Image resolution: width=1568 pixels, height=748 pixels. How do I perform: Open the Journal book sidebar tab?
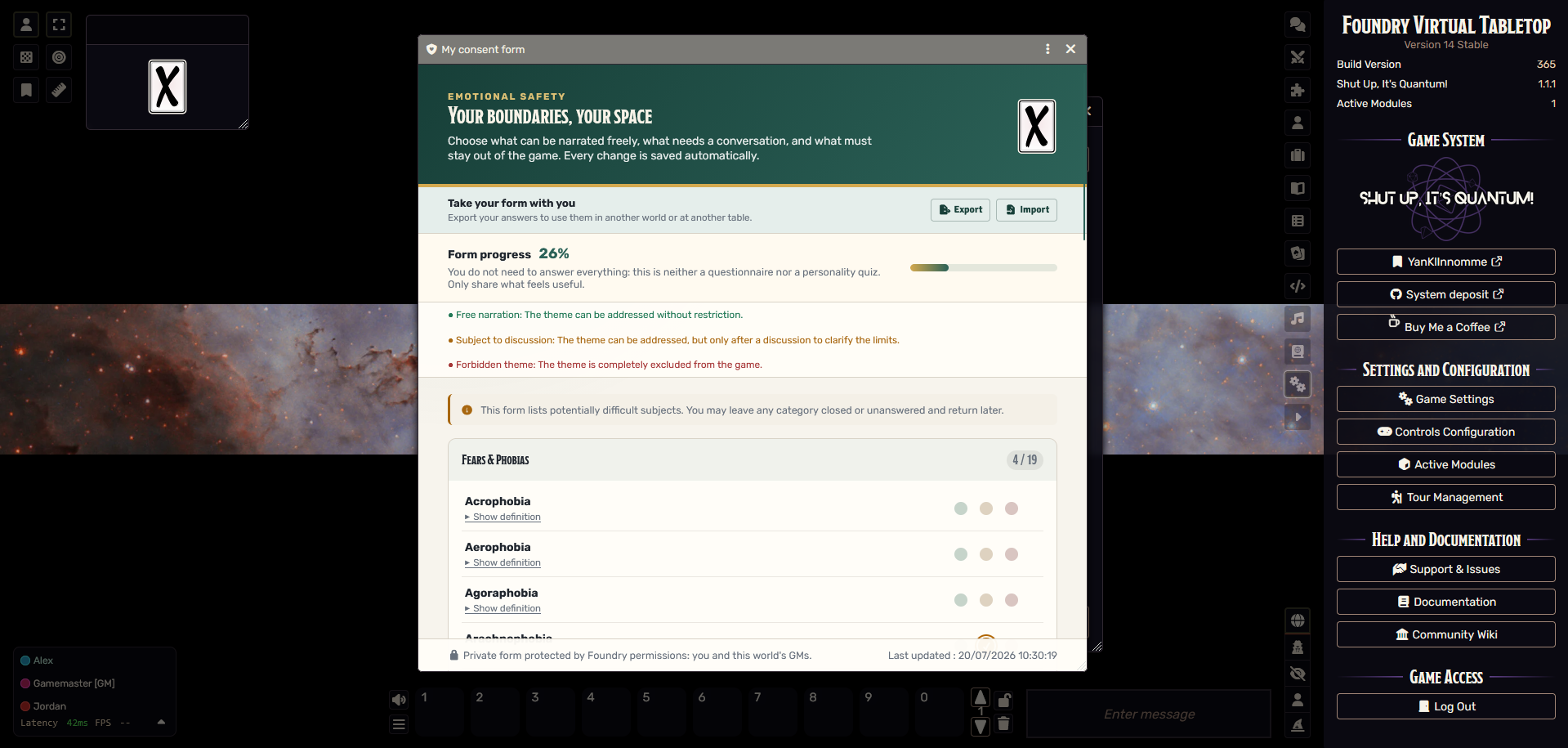coord(1298,188)
